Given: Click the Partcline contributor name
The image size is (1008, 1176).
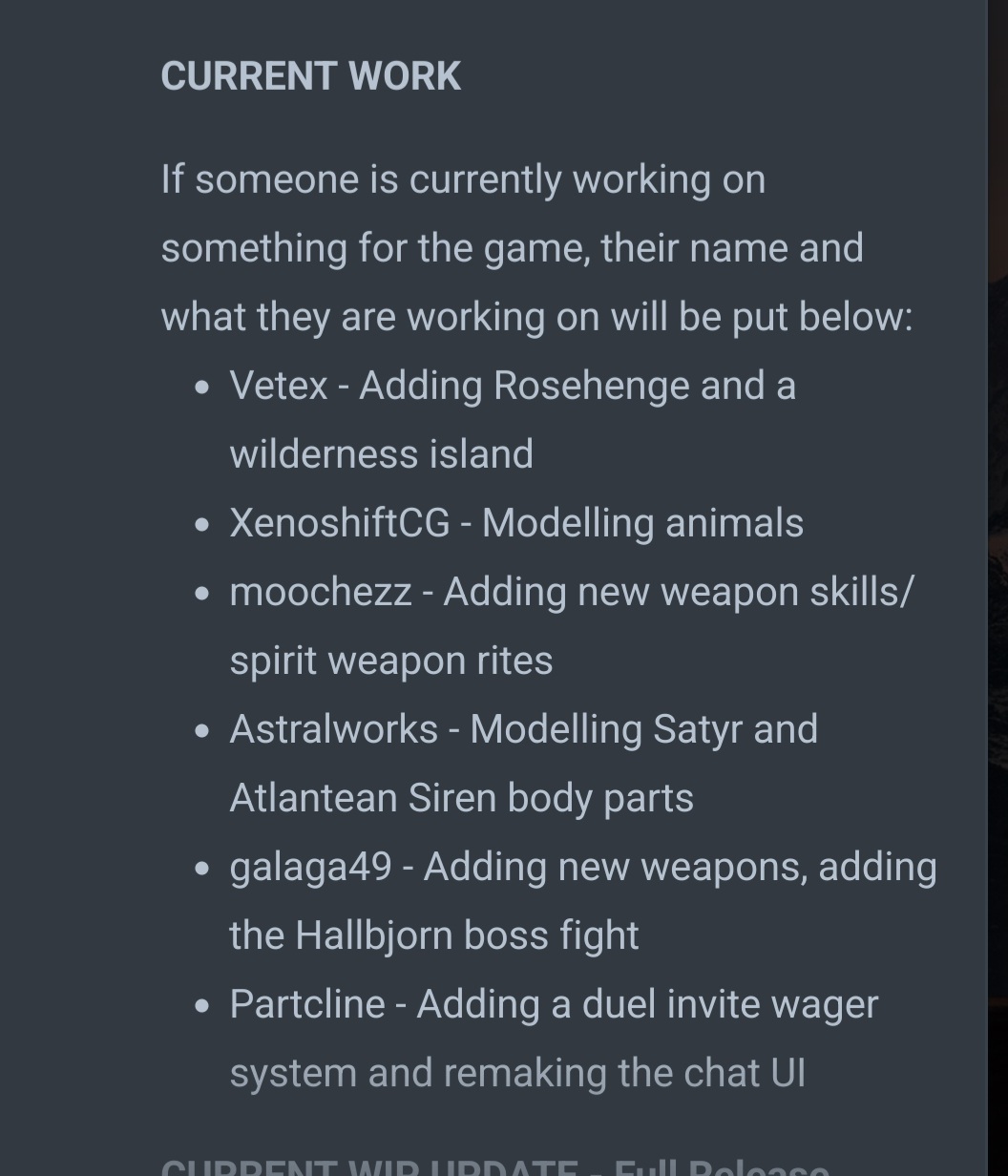Looking at the screenshot, I should [x=307, y=1004].
